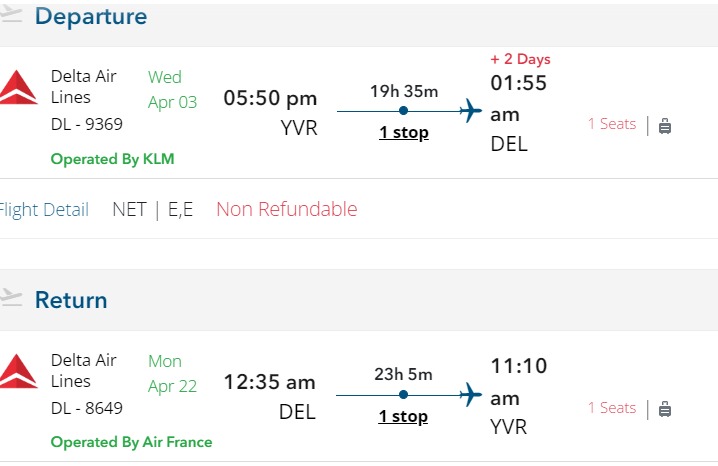Click the stopover dot on the departure route line
The height and width of the screenshot is (466, 718).
coord(403,111)
